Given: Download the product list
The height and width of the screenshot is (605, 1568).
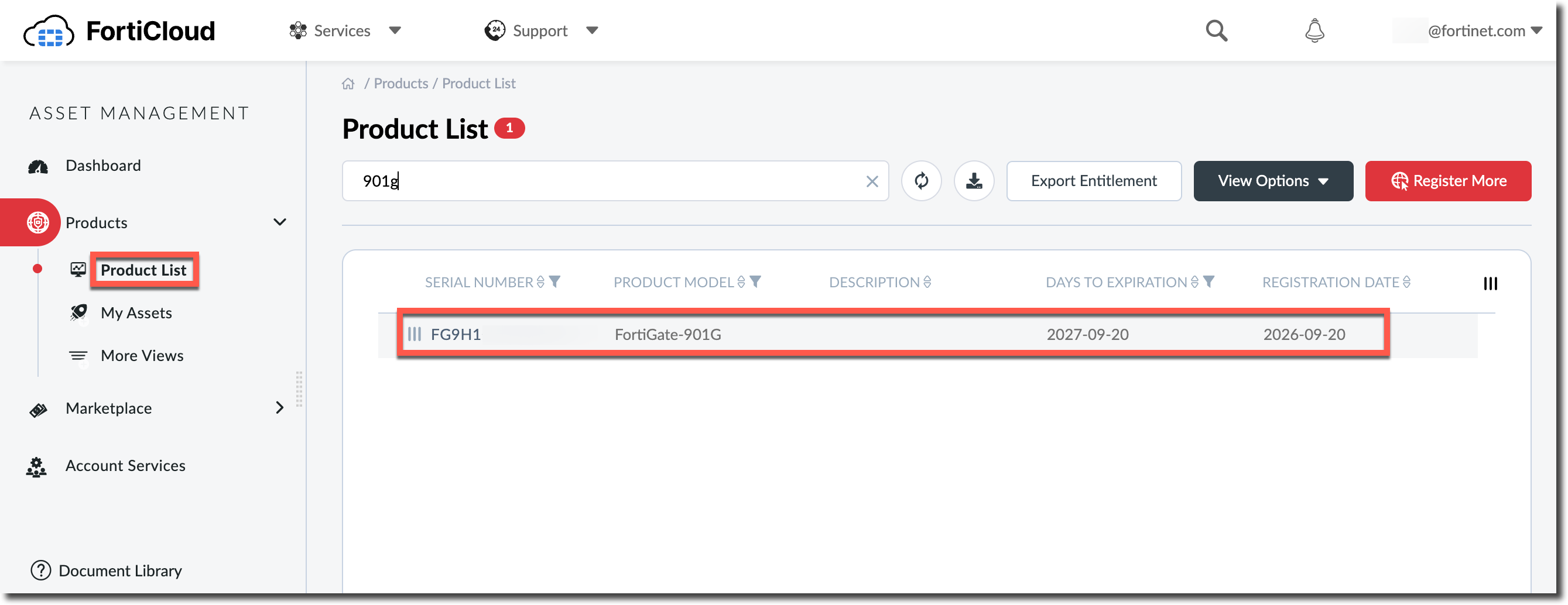Looking at the screenshot, I should point(973,181).
